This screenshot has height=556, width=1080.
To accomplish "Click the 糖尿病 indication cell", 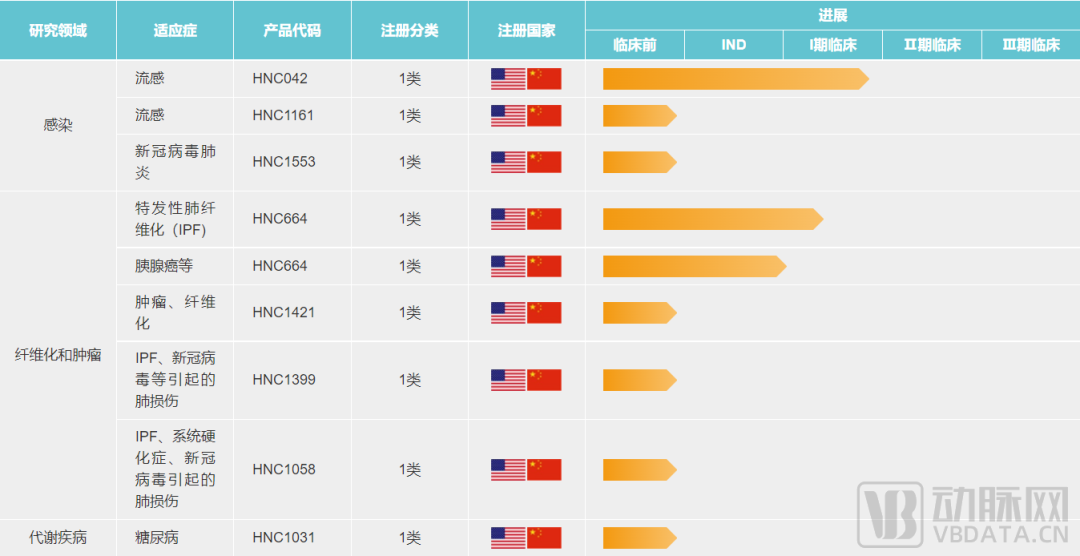I will pos(157,538).
